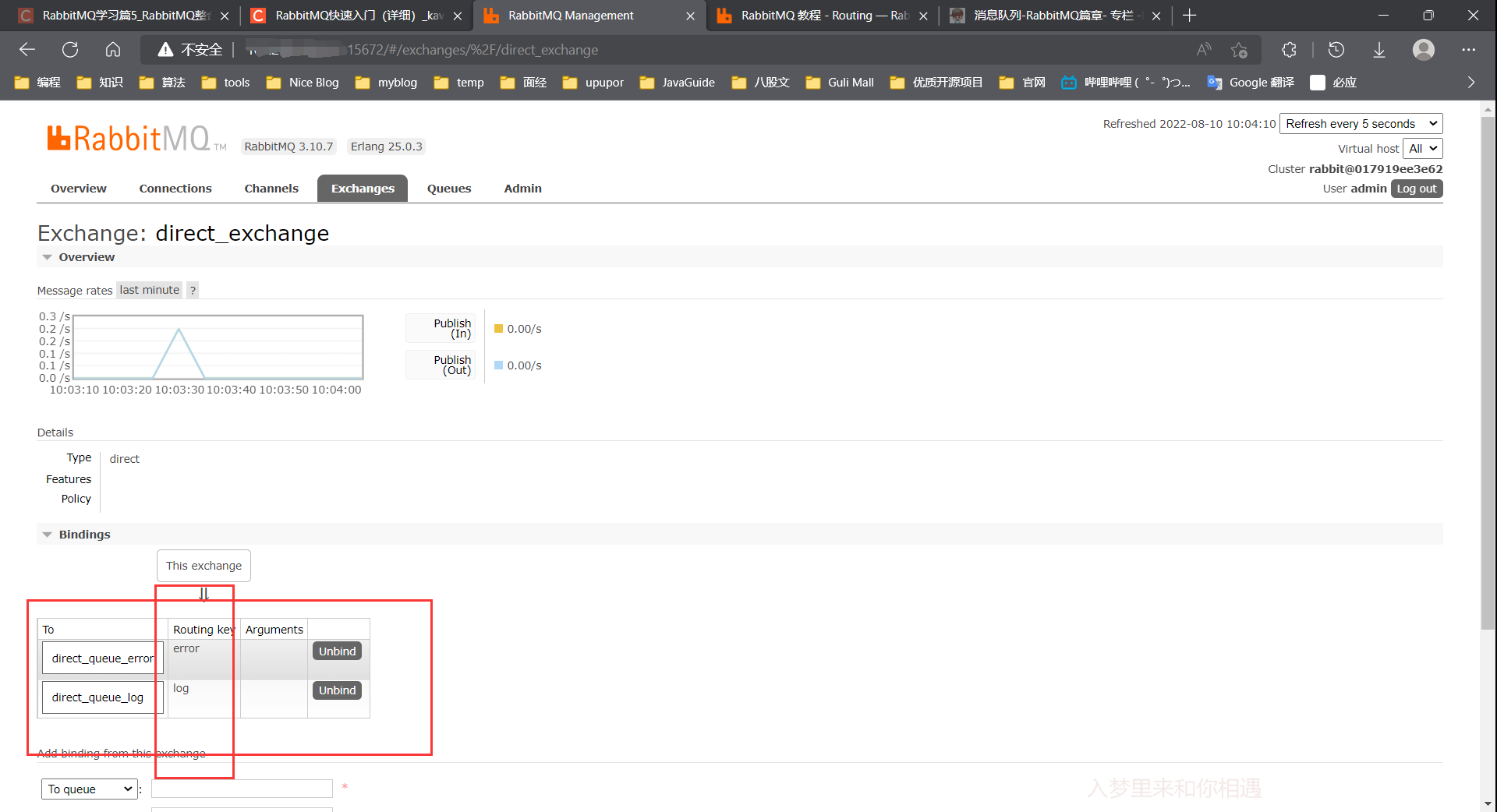Click the user profile avatar icon

(x=1424, y=50)
